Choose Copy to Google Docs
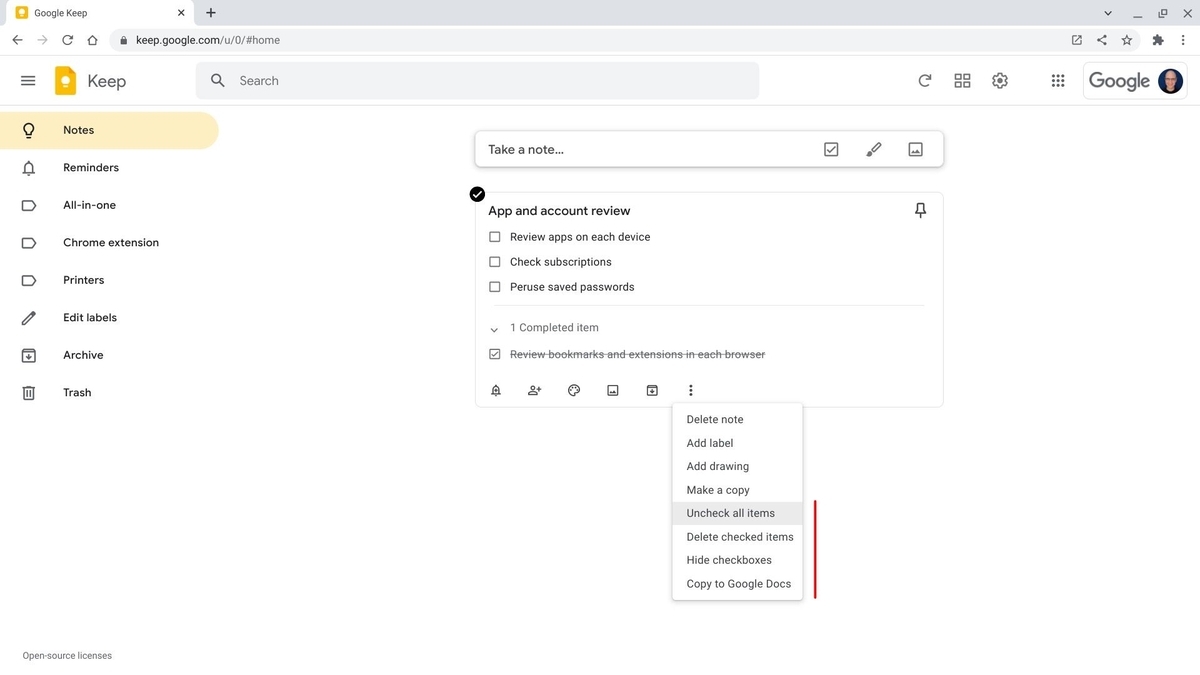 pyautogui.click(x=737, y=583)
